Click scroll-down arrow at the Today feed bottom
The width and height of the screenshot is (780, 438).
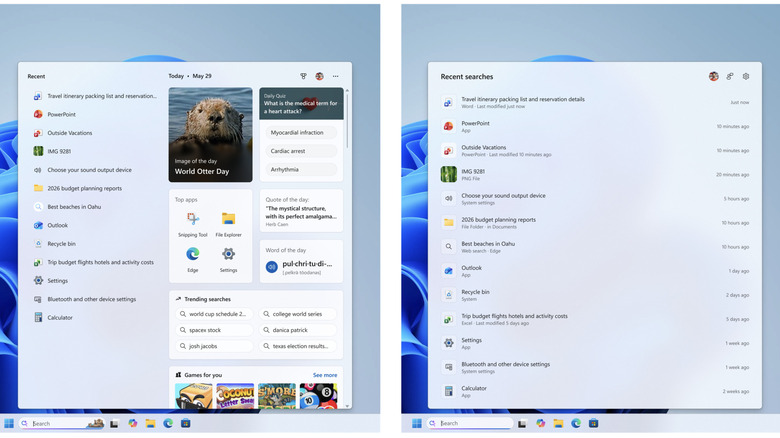(347, 406)
